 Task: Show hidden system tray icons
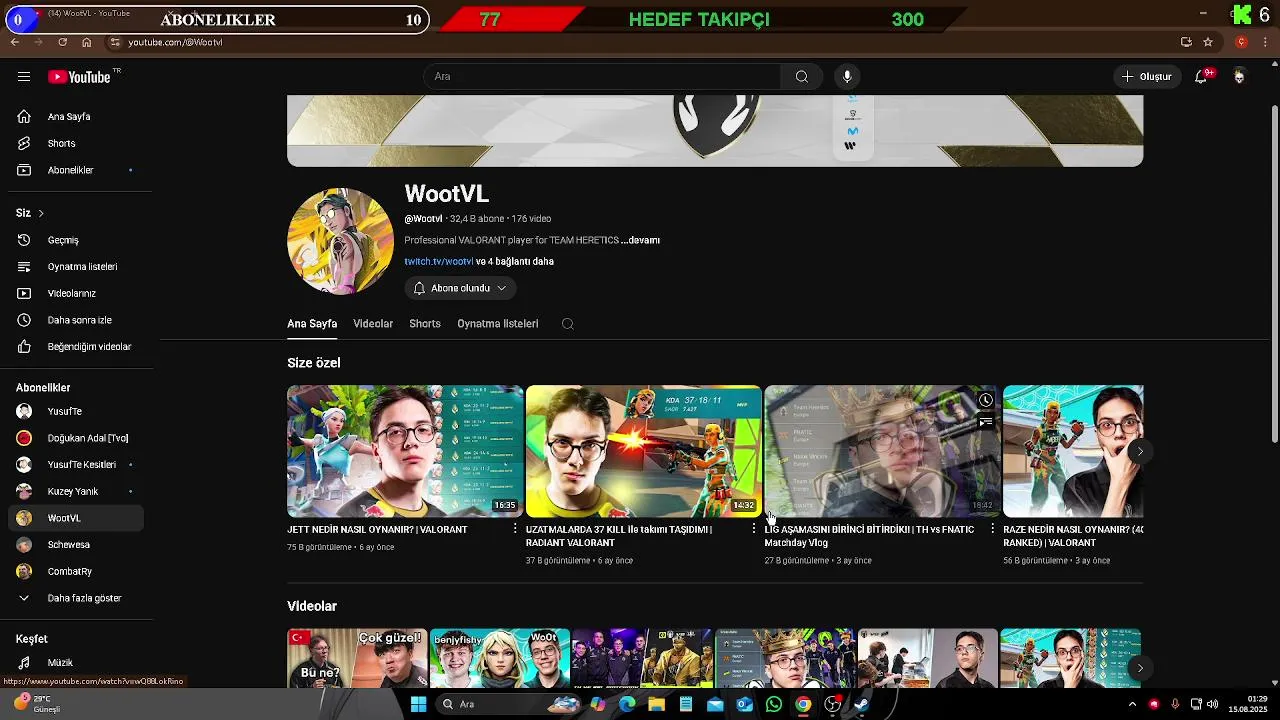1132,704
